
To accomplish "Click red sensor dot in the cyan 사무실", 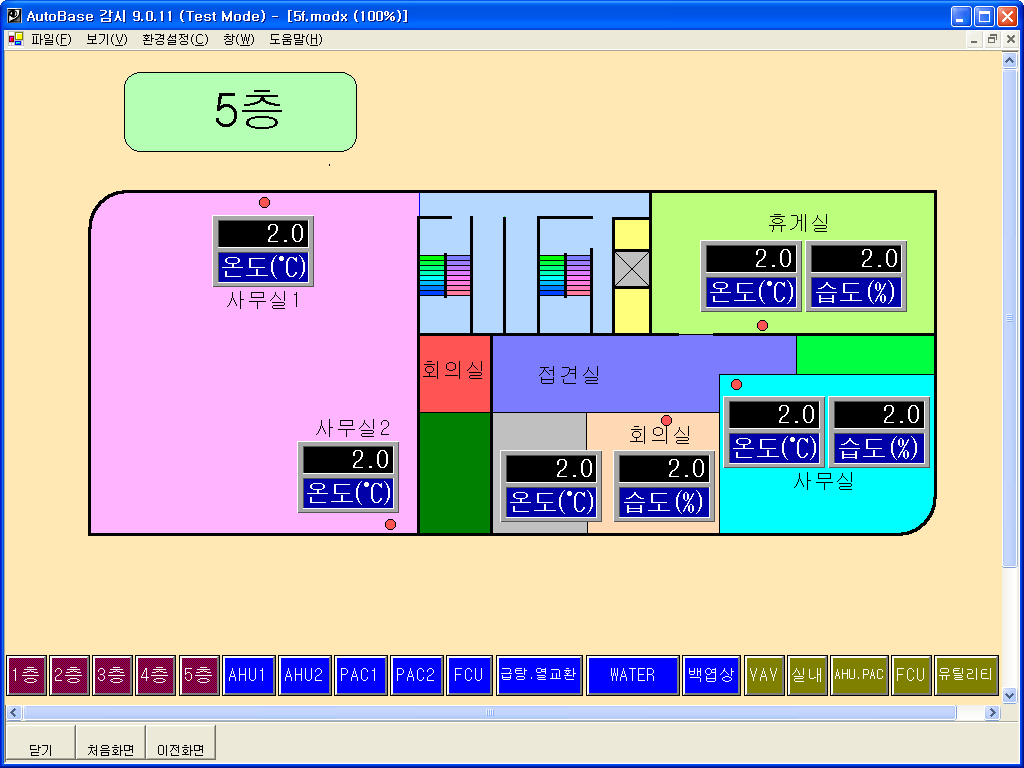I will 737,385.
